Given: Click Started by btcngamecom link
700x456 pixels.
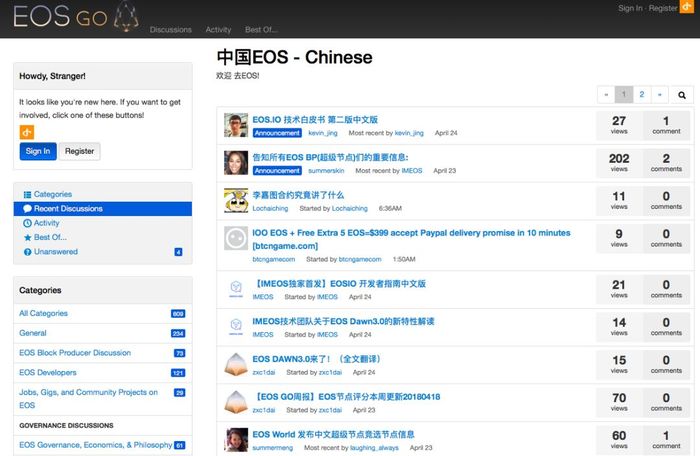Looking at the screenshot, I should [360, 259].
